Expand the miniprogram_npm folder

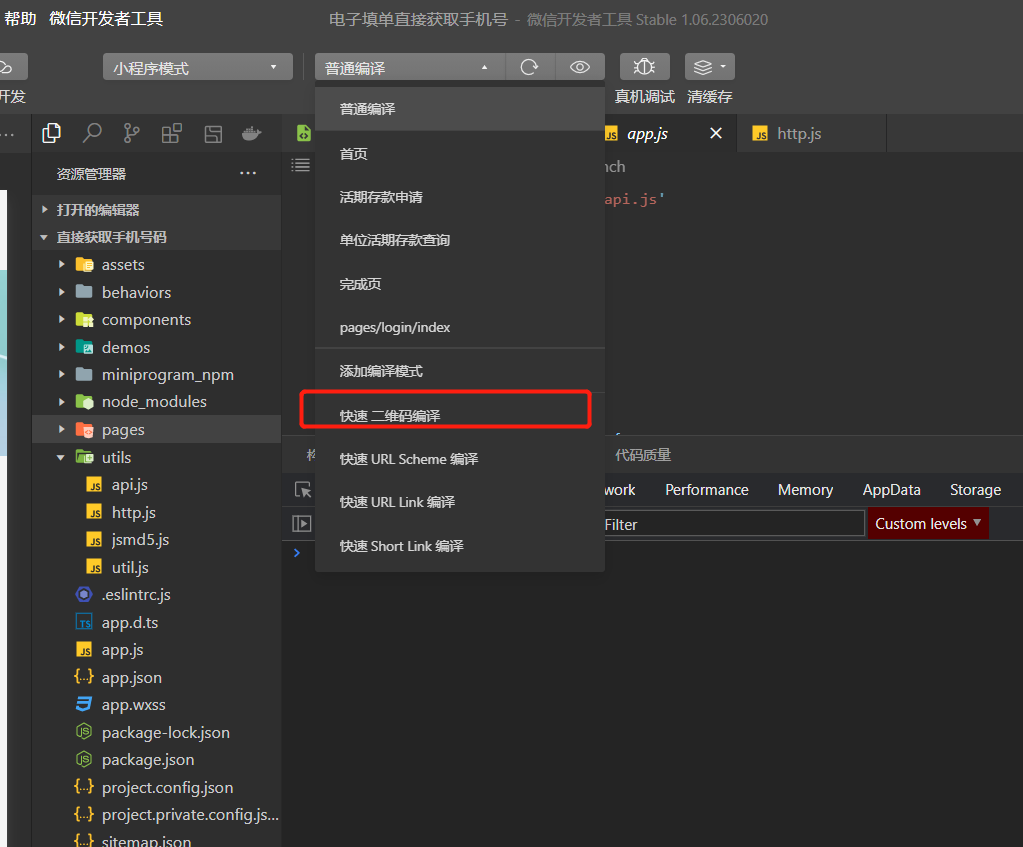(157, 375)
